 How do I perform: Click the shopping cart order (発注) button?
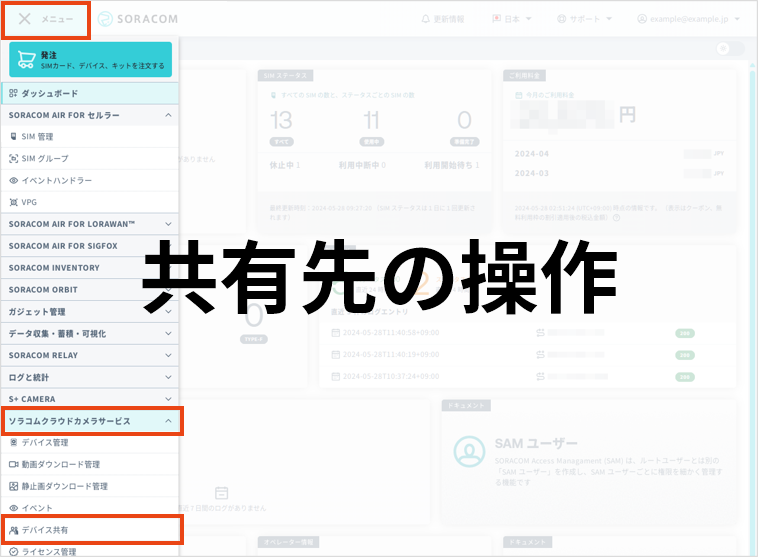click(91, 60)
